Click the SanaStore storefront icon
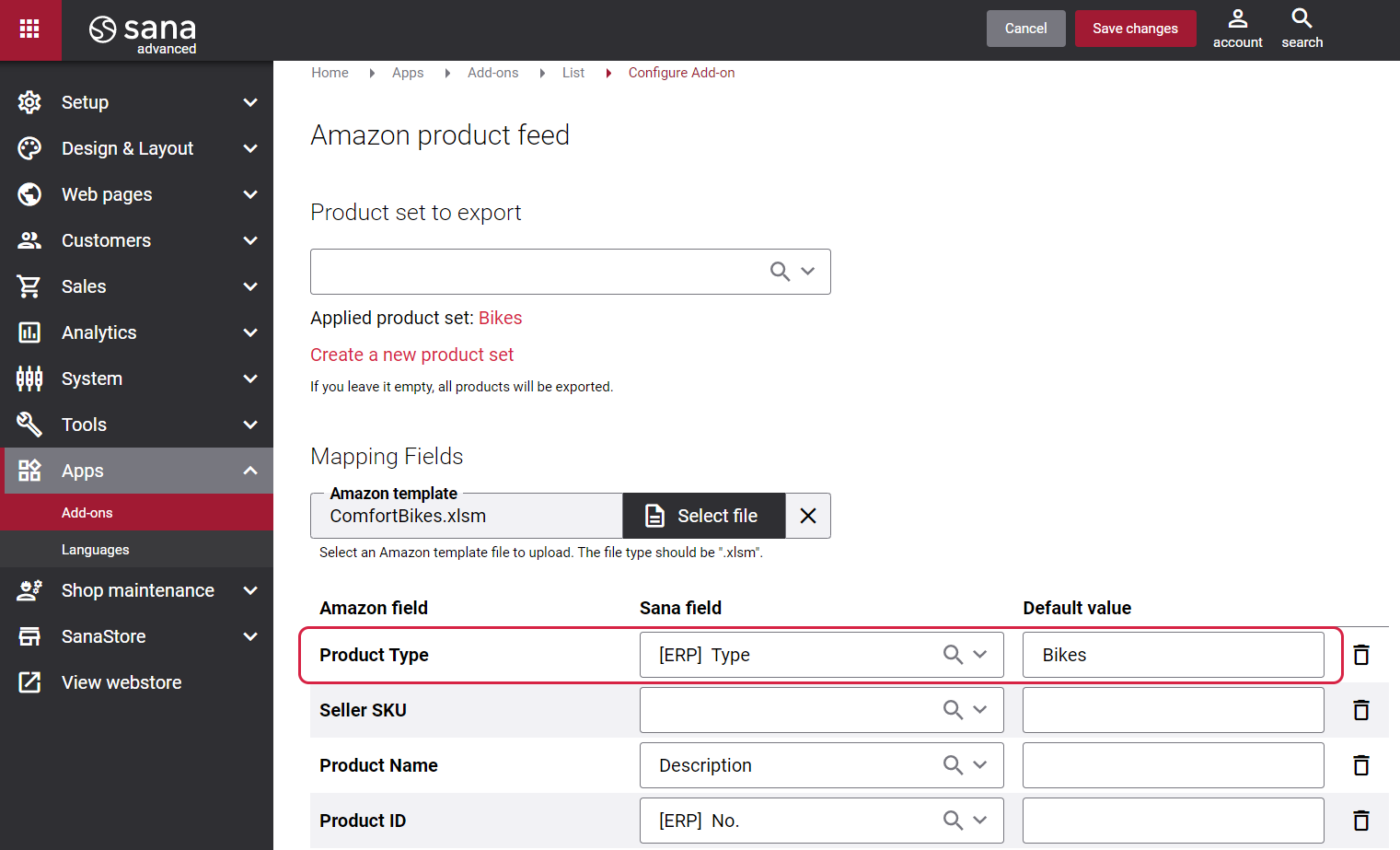Image resolution: width=1400 pixels, height=850 pixels. 29,636
